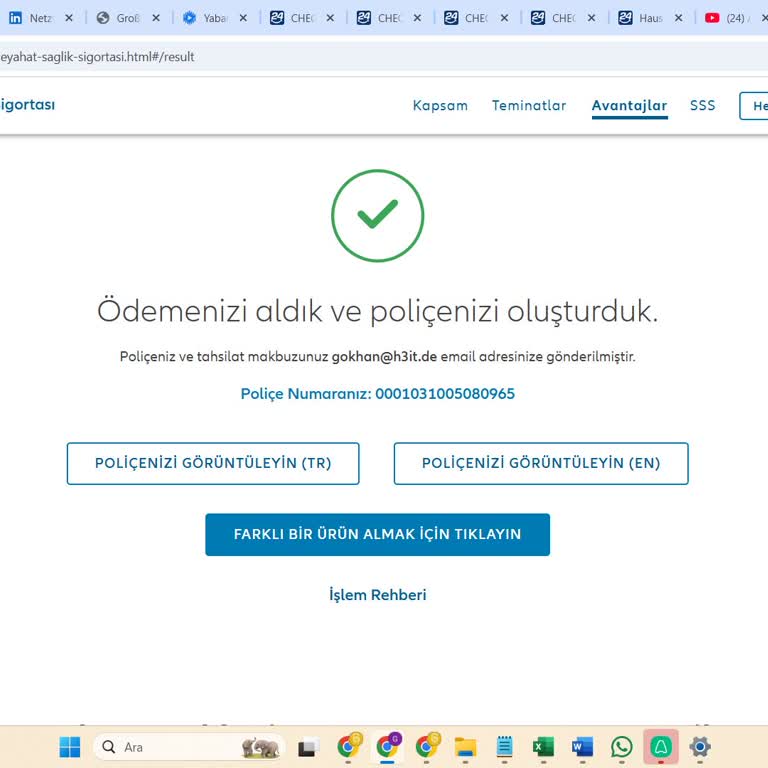
Task: Open File Explorer from the taskbar
Action: (x=465, y=747)
